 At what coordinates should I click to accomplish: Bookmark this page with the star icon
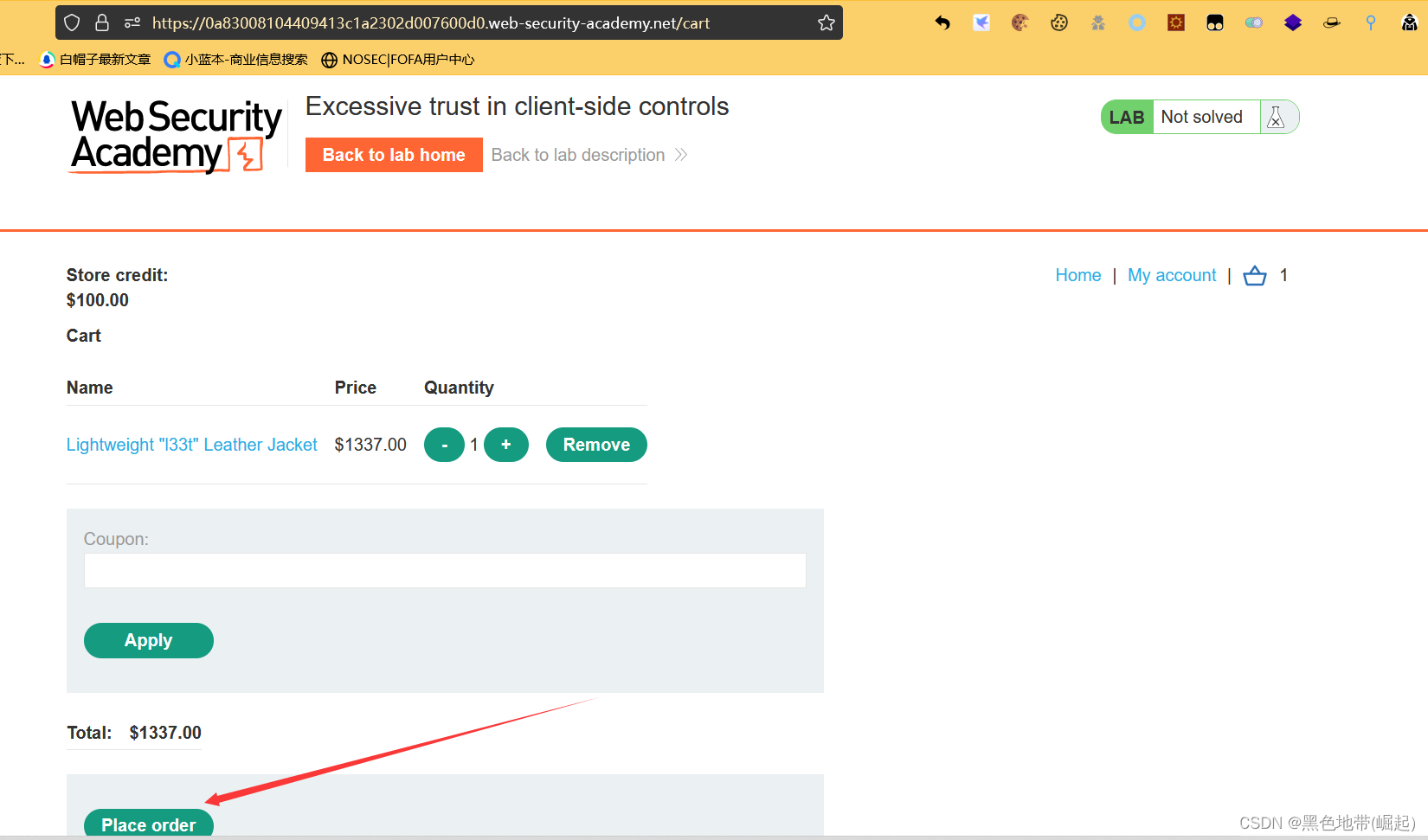tap(827, 22)
